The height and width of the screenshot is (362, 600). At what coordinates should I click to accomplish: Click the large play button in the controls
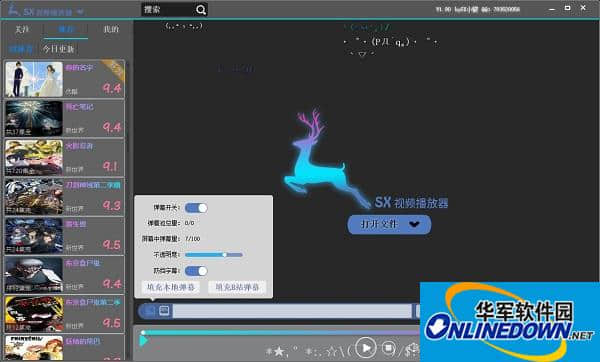click(x=365, y=347)
